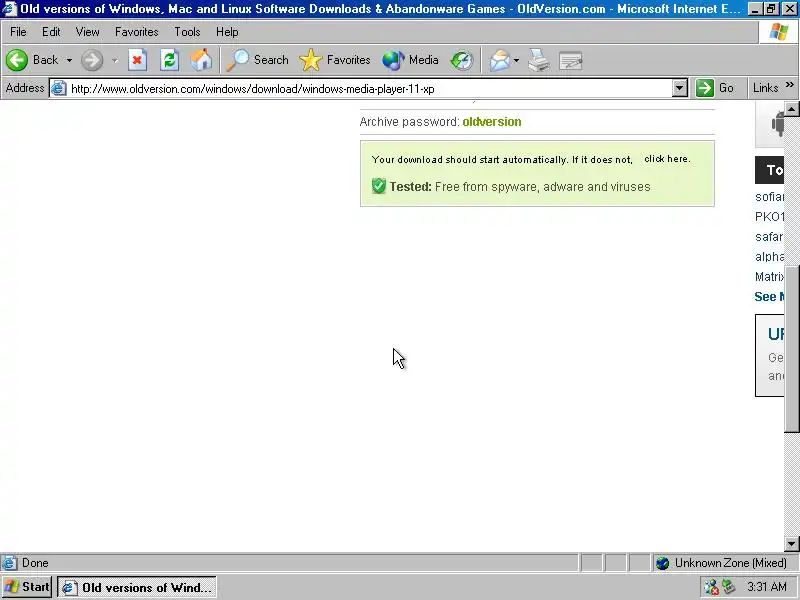Click the second system tray icon

(x=728, y=587)
